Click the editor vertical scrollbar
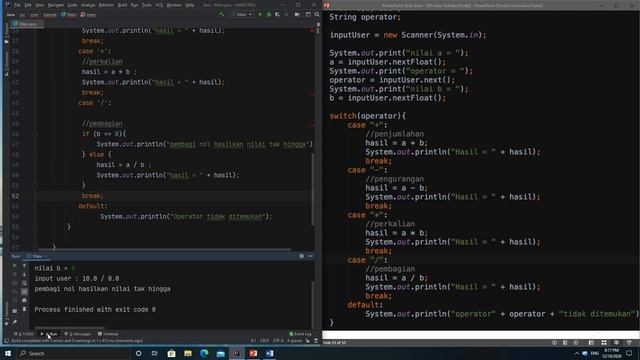The width and height of the screenshot is (640, 360). pos(313,189)
